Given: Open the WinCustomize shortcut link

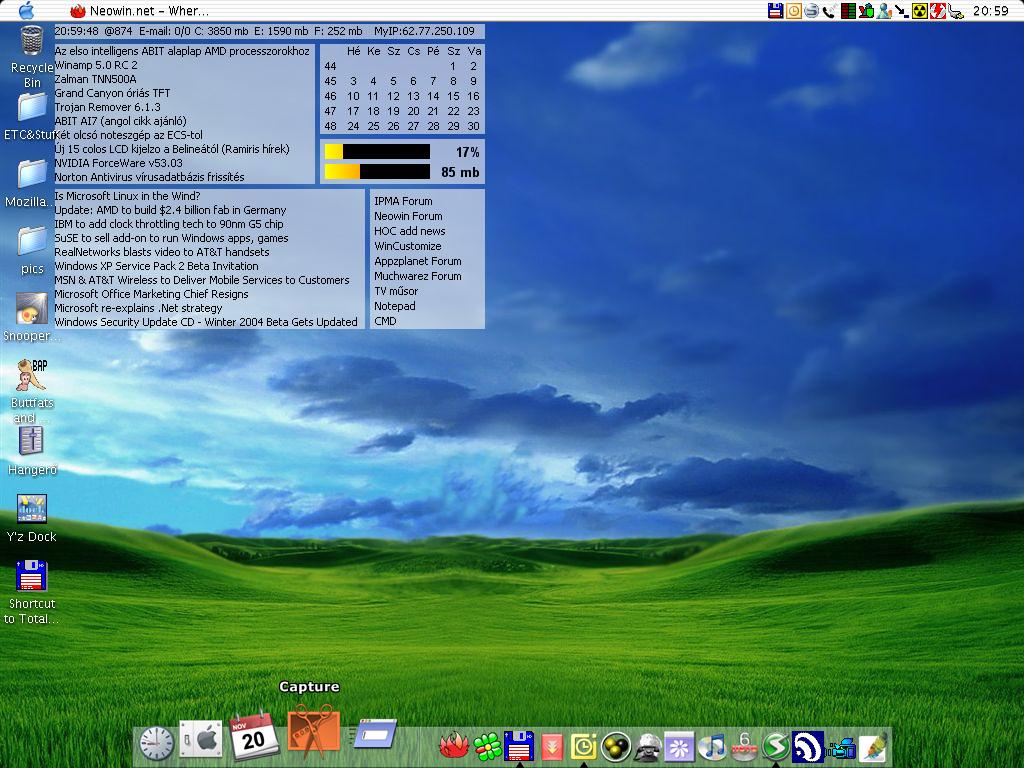Looking at the screenshot, I should tap(407, 246).
